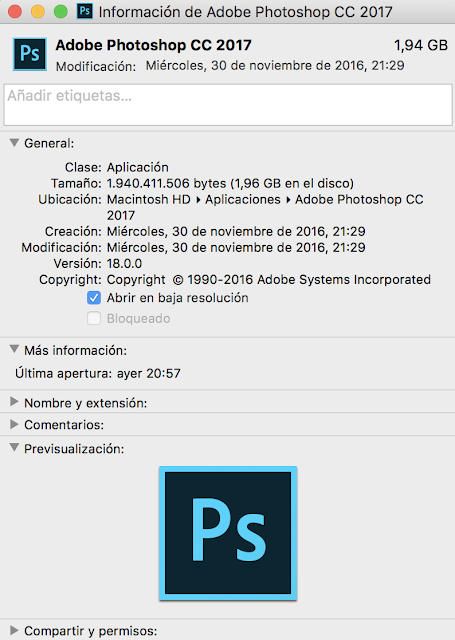This screenshot has height=640, width=455.
Task: Expand Compartir y permisos section
Action: point(14,630)
